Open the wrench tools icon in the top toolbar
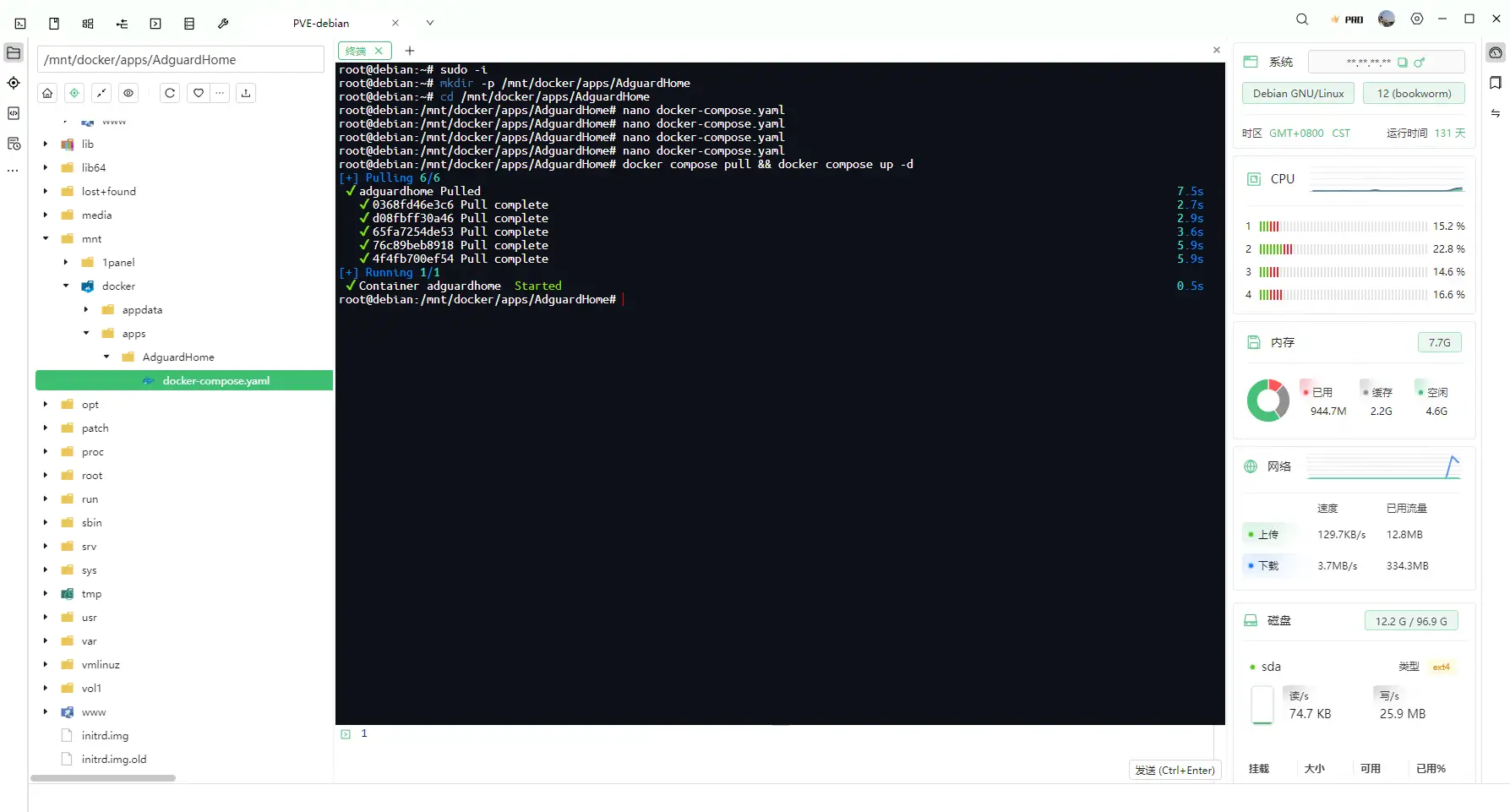 (x=223, y=23)
